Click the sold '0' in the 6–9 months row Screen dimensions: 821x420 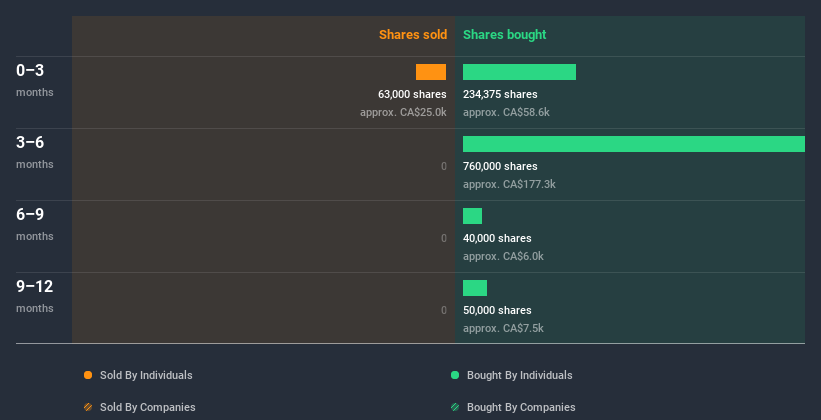coord(444,238)
